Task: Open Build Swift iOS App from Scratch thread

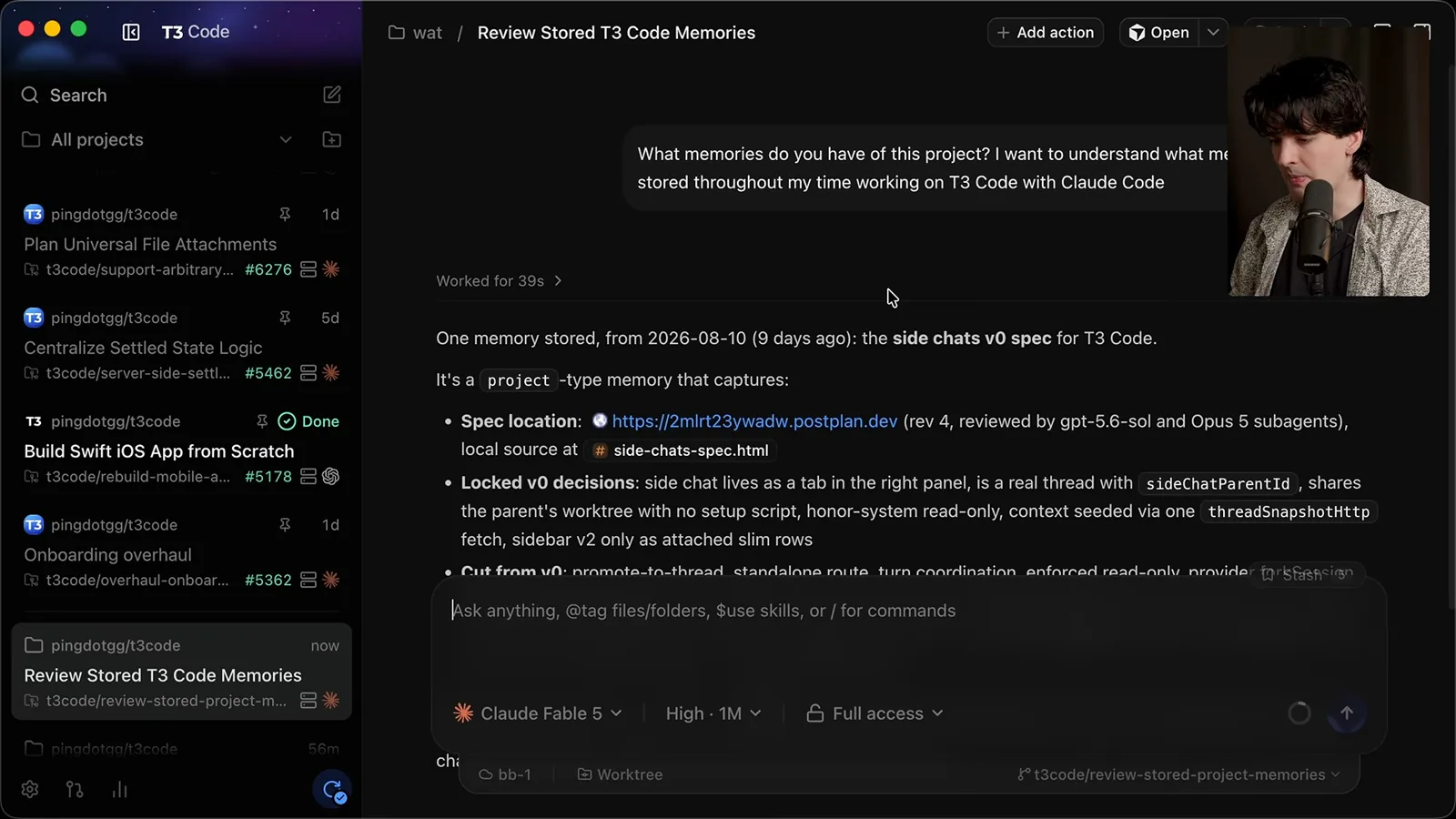Action: pyautogui.click(x=159, y=451)
